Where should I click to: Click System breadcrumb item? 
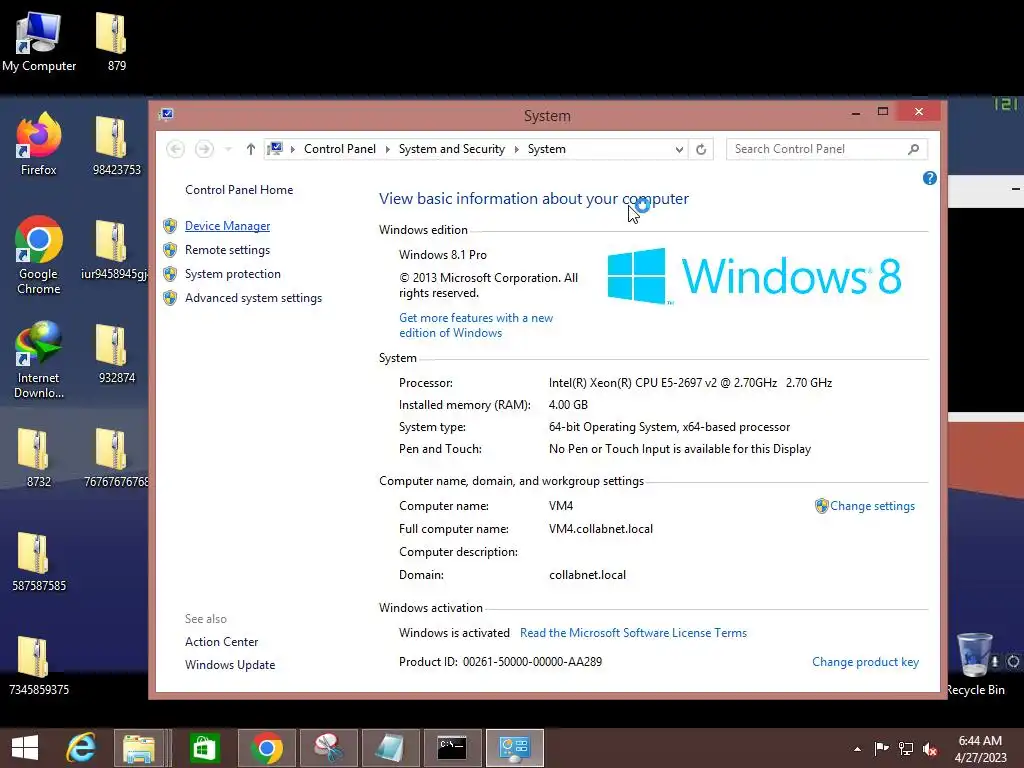[x=547, y=149]
